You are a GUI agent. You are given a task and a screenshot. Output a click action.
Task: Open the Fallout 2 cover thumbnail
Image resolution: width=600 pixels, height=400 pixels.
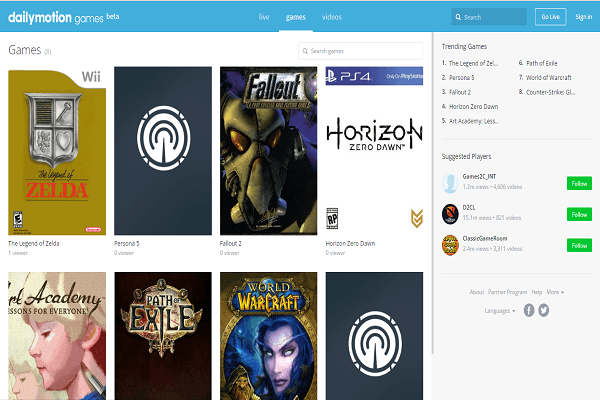pos(268,151)
